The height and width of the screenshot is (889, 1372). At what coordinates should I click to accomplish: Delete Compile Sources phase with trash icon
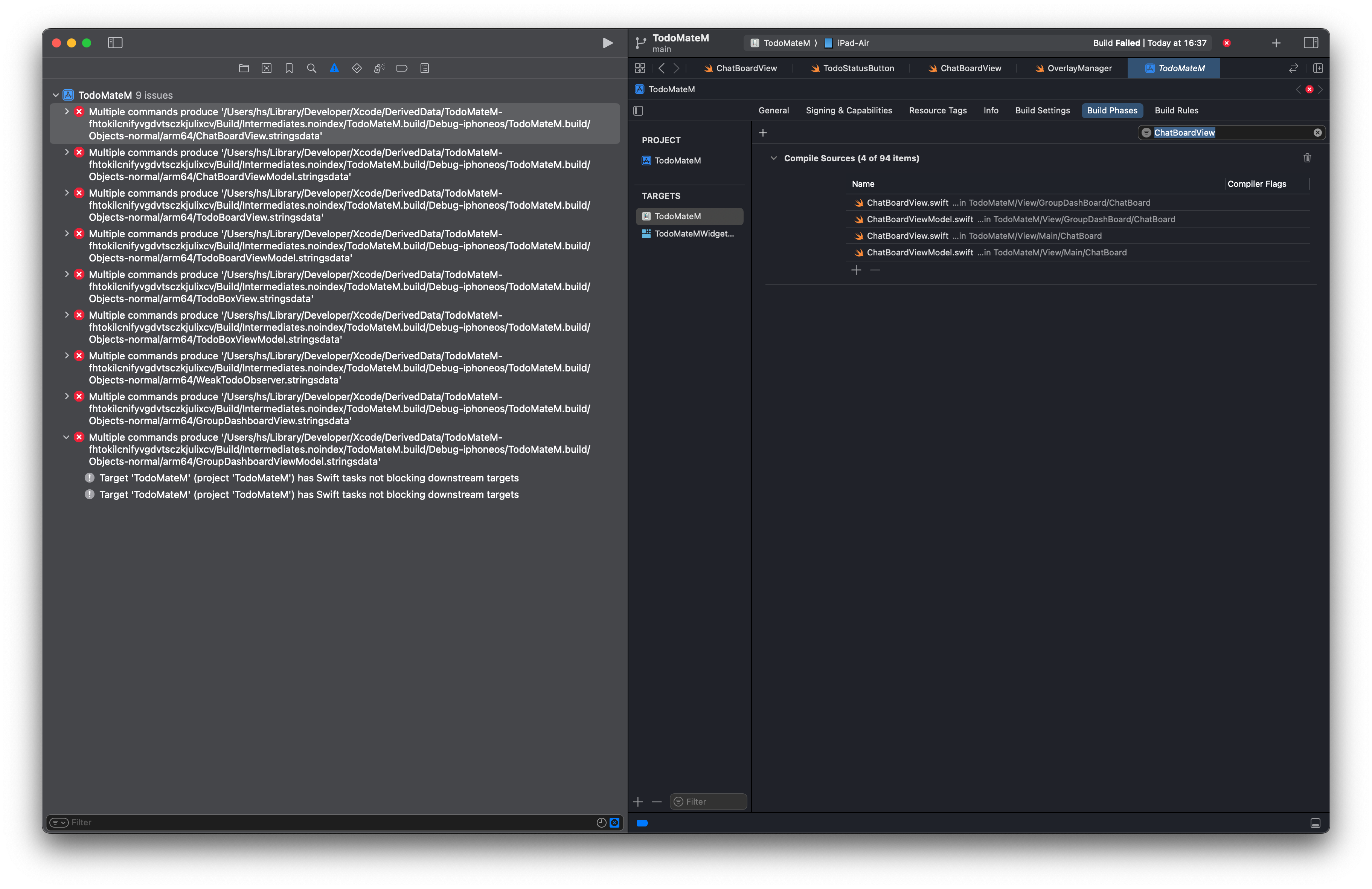click(x=1307, y=158)
